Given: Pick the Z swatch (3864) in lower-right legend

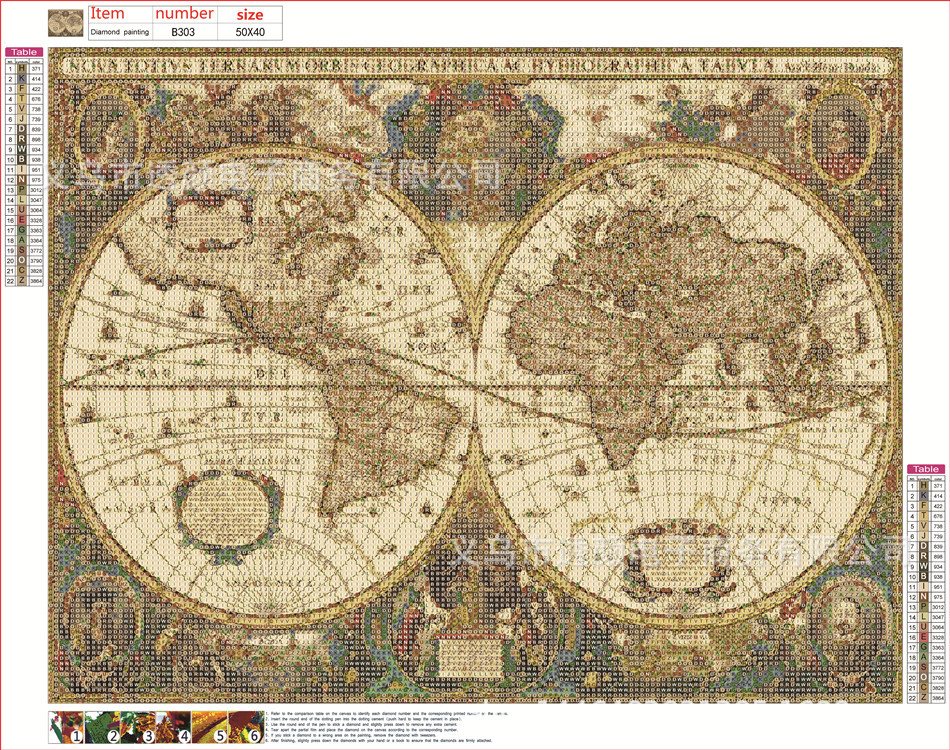Looking at the screenshot, I should tap(923, 698).
